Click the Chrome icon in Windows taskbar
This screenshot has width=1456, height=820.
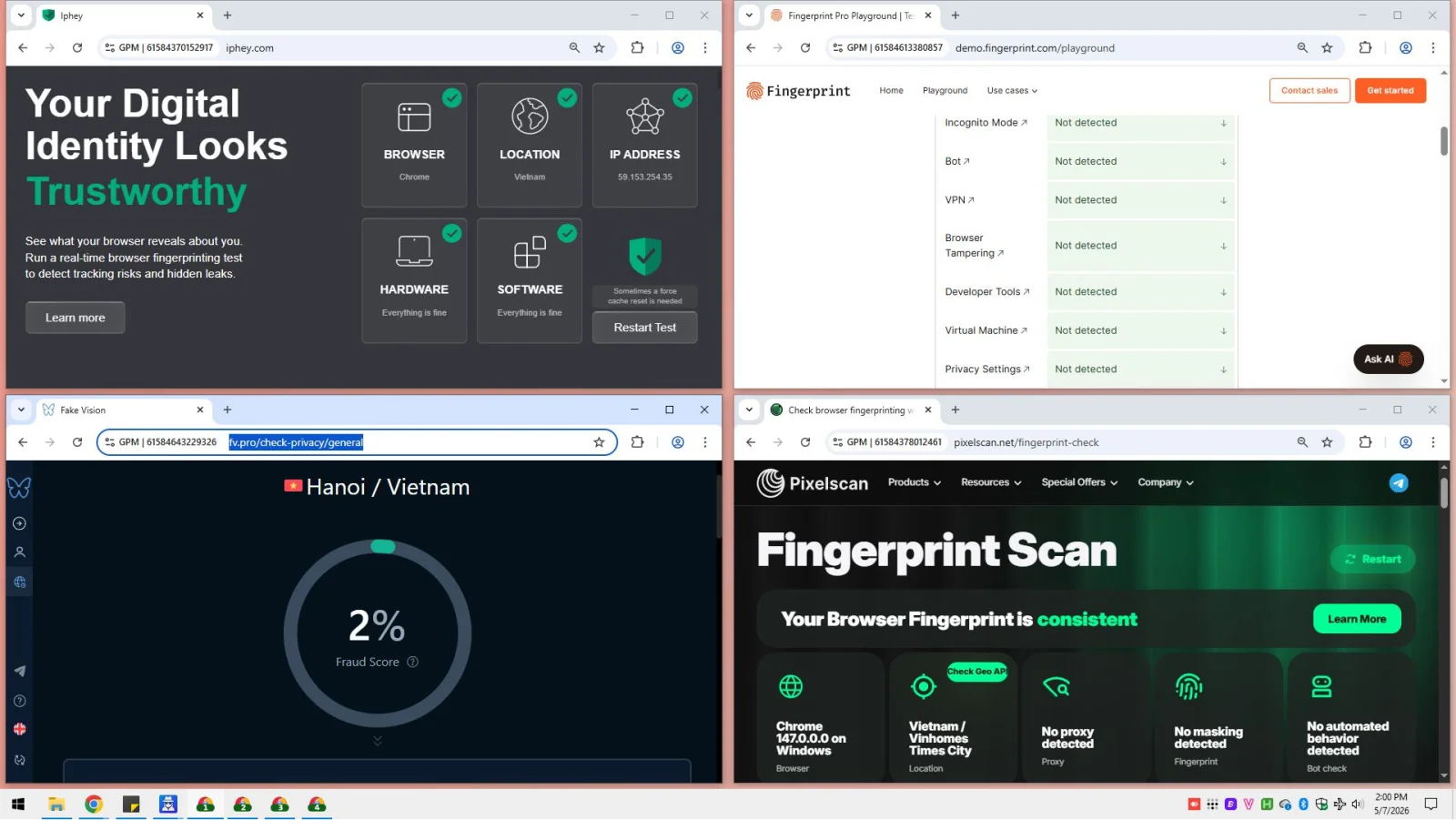pos(94,805)
